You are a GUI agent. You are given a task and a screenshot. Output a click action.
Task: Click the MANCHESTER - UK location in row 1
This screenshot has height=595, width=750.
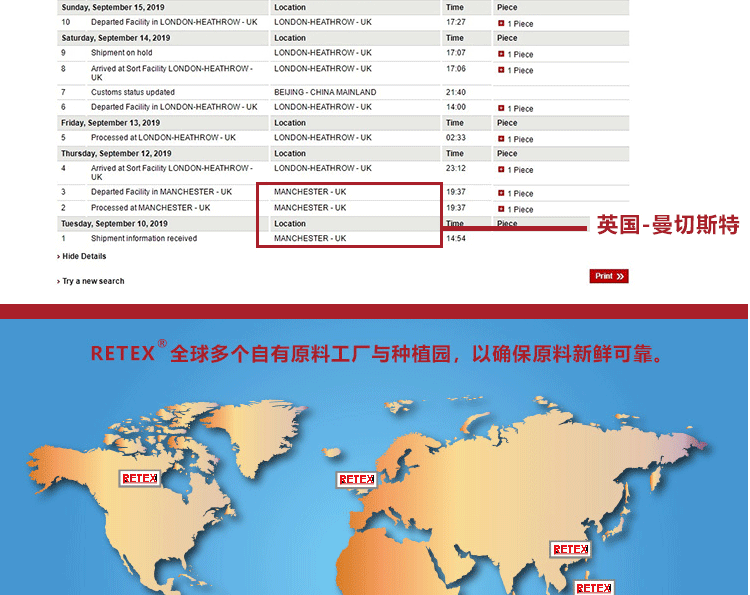pos(310,238)
